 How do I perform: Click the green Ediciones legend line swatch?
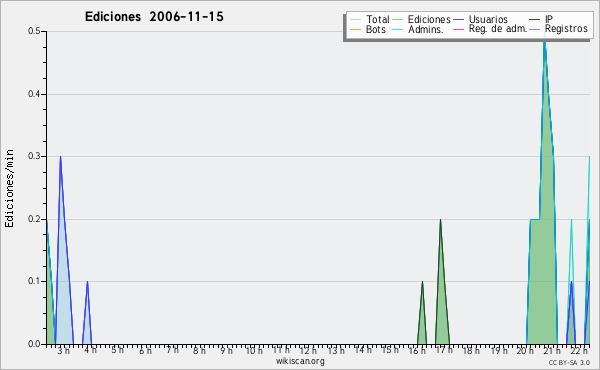(398, 20)
